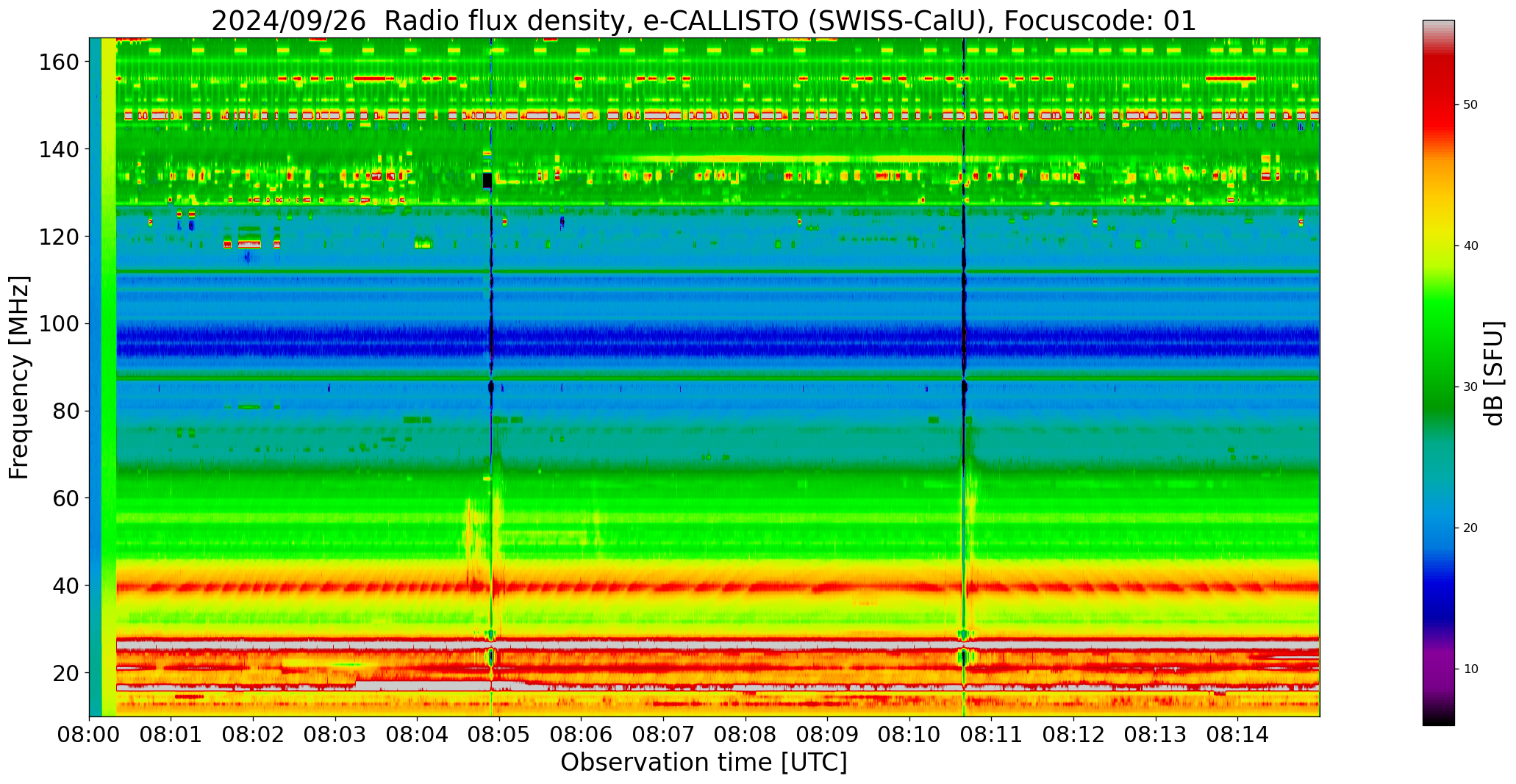Screen dimensions: 1516x784
Task: Click the 08:12 time tick label
Action: [x=1073, y=736]
